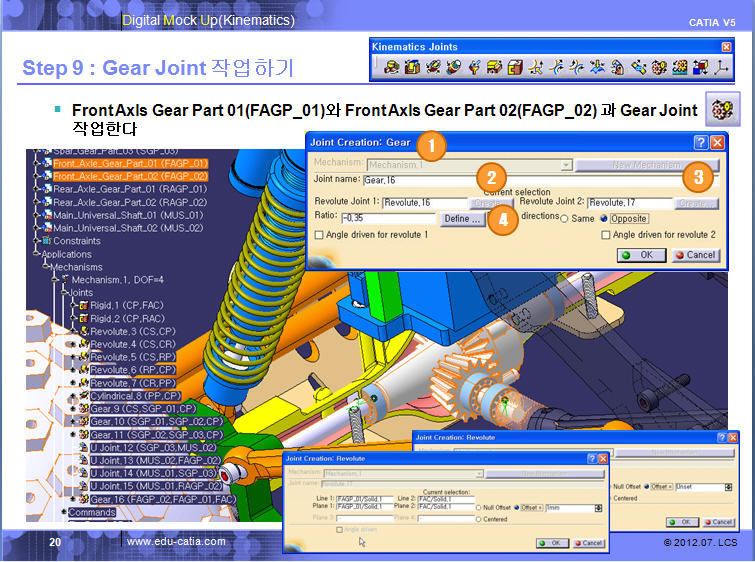Expand the Applications node in tree

[x=36, y=255]
